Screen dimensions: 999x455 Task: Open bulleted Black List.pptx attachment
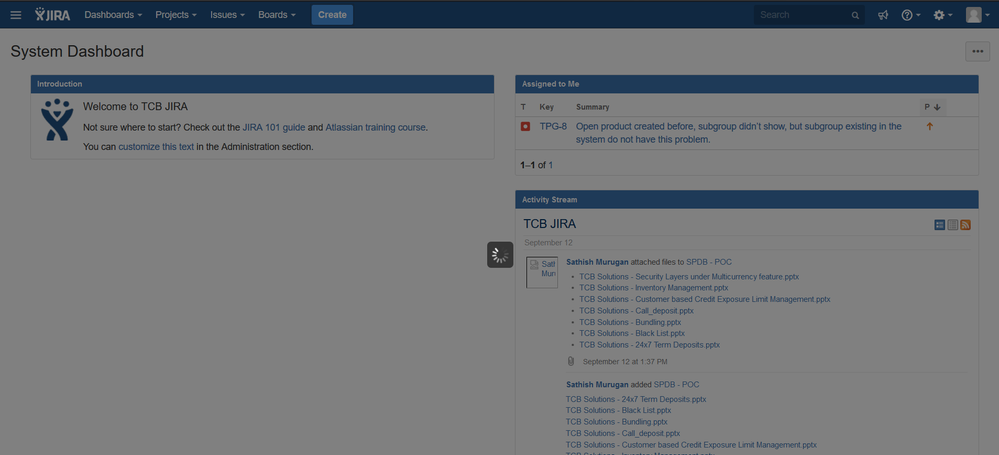(632, 333)
